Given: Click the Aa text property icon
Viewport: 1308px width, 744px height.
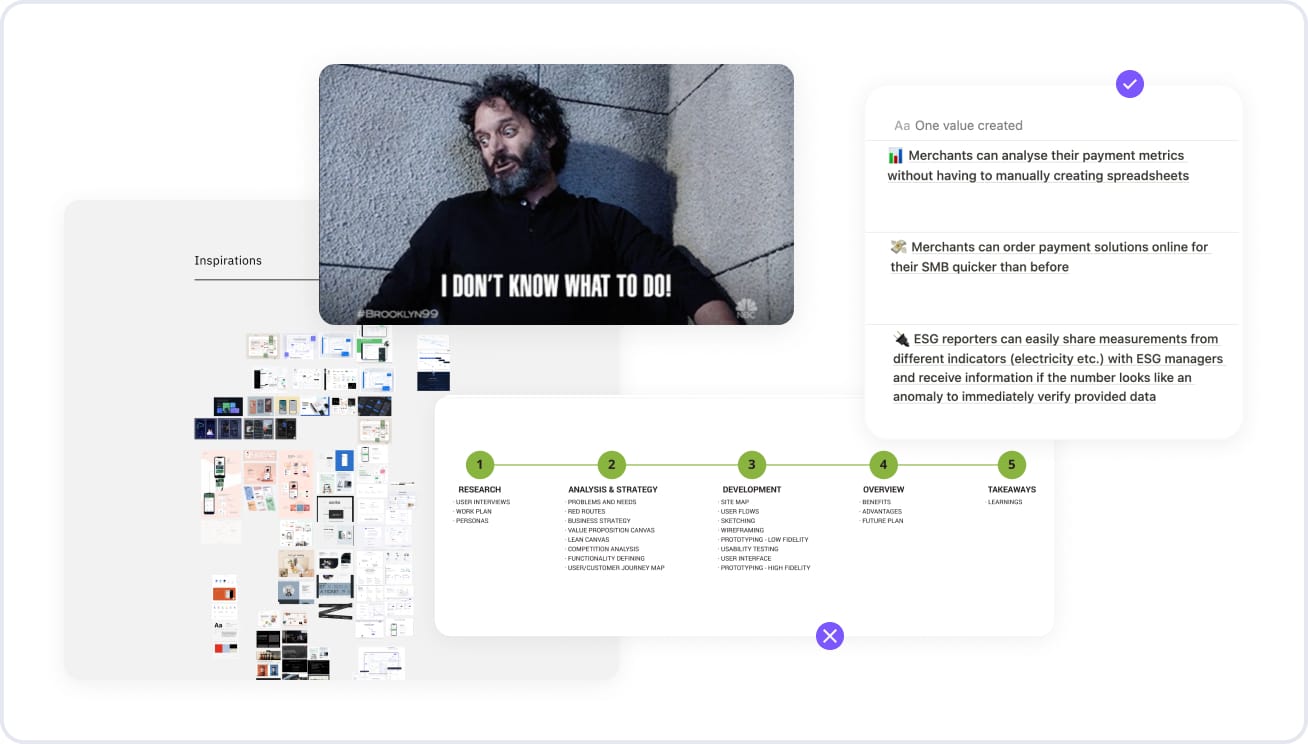Looking at the screenshot, I should 902,126.
